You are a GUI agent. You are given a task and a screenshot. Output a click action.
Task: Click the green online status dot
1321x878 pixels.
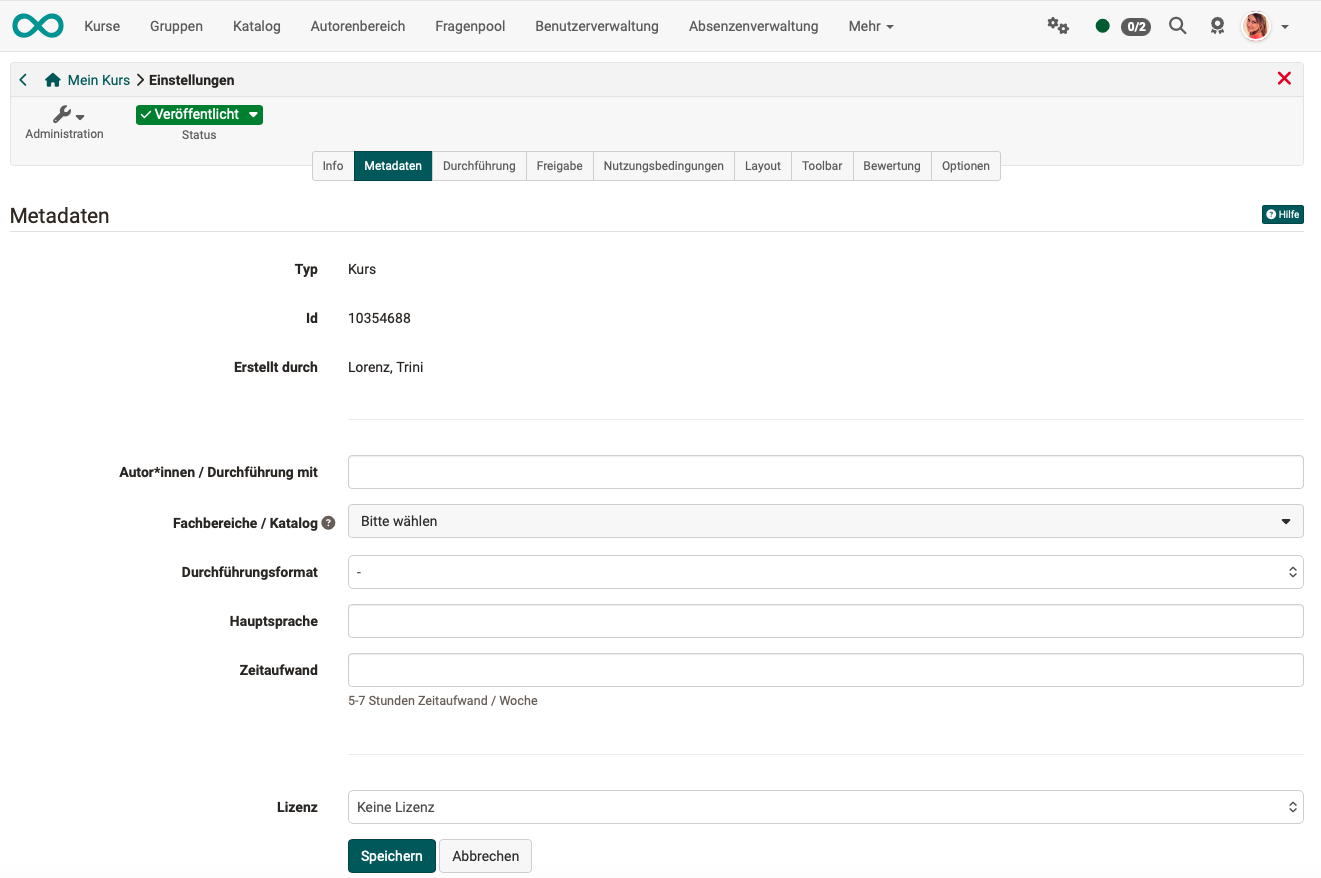click(1102, 26)
